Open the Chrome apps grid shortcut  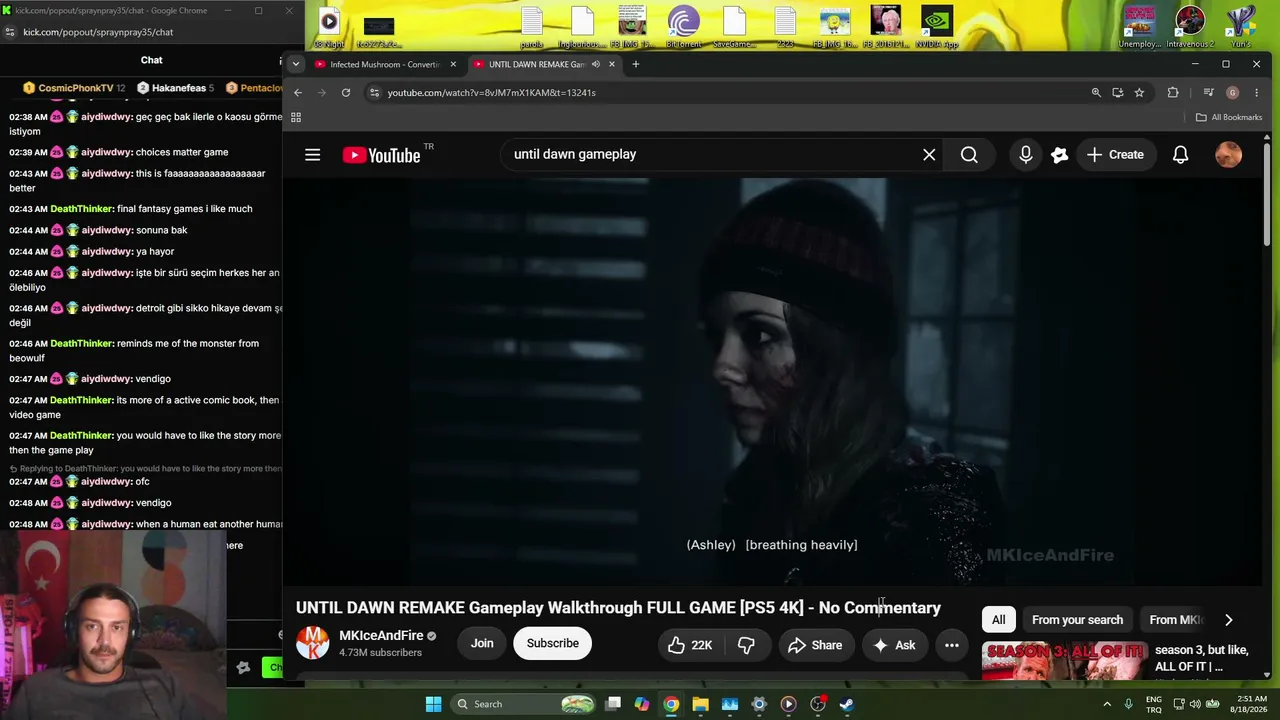point(296,117)
